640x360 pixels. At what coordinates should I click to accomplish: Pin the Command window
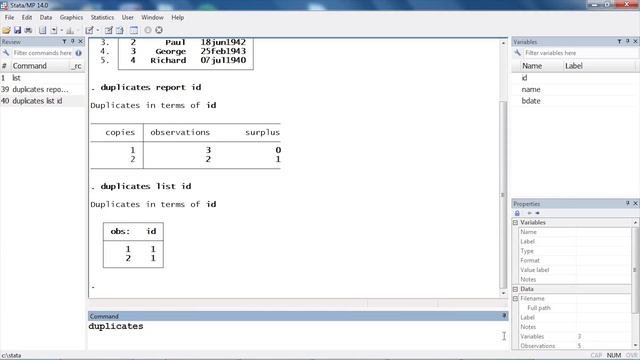(504, 316)
